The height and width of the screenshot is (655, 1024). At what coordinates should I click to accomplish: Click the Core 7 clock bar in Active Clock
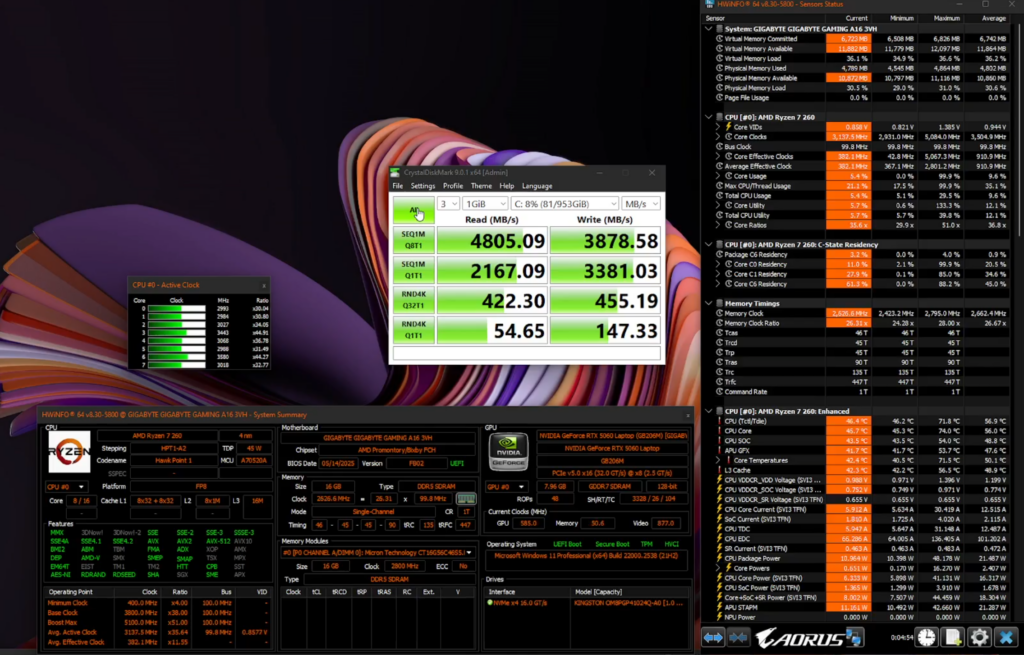point(176,364)
